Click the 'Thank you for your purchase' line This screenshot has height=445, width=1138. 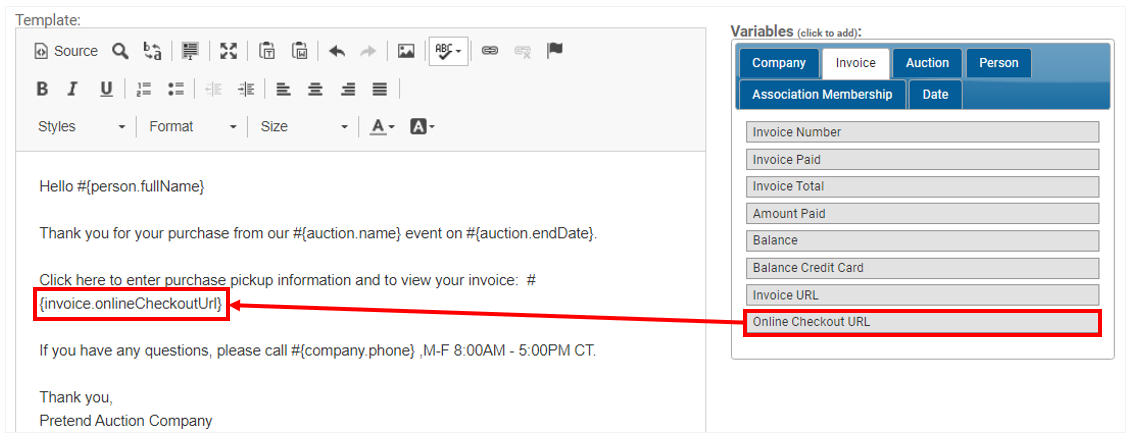pos(318,234)
